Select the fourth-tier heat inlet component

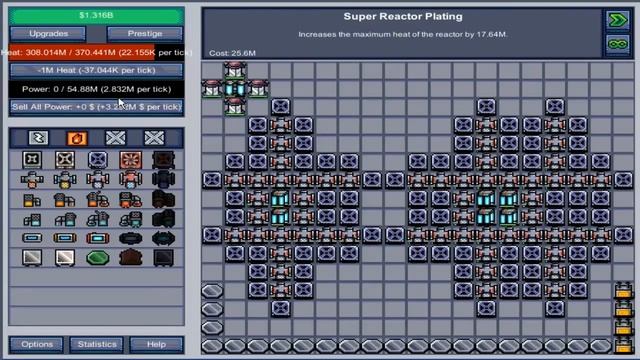(x=131, y=200)
